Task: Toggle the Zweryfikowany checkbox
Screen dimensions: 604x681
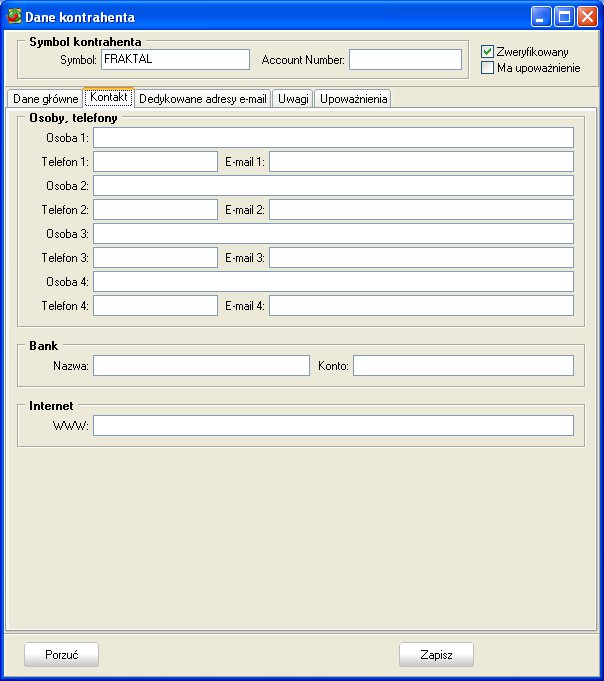Action: pyautogui.click(x=487, y=52)
